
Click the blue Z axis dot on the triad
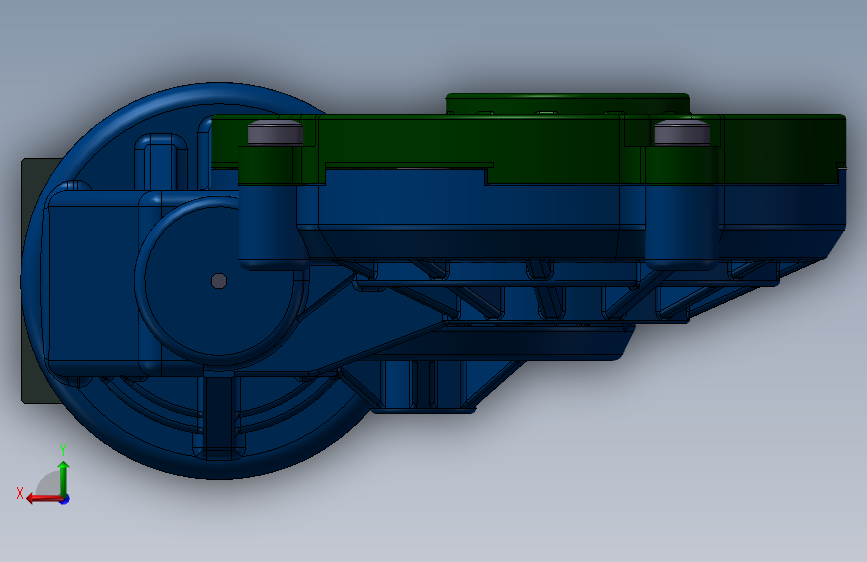[x=65, y=499]
